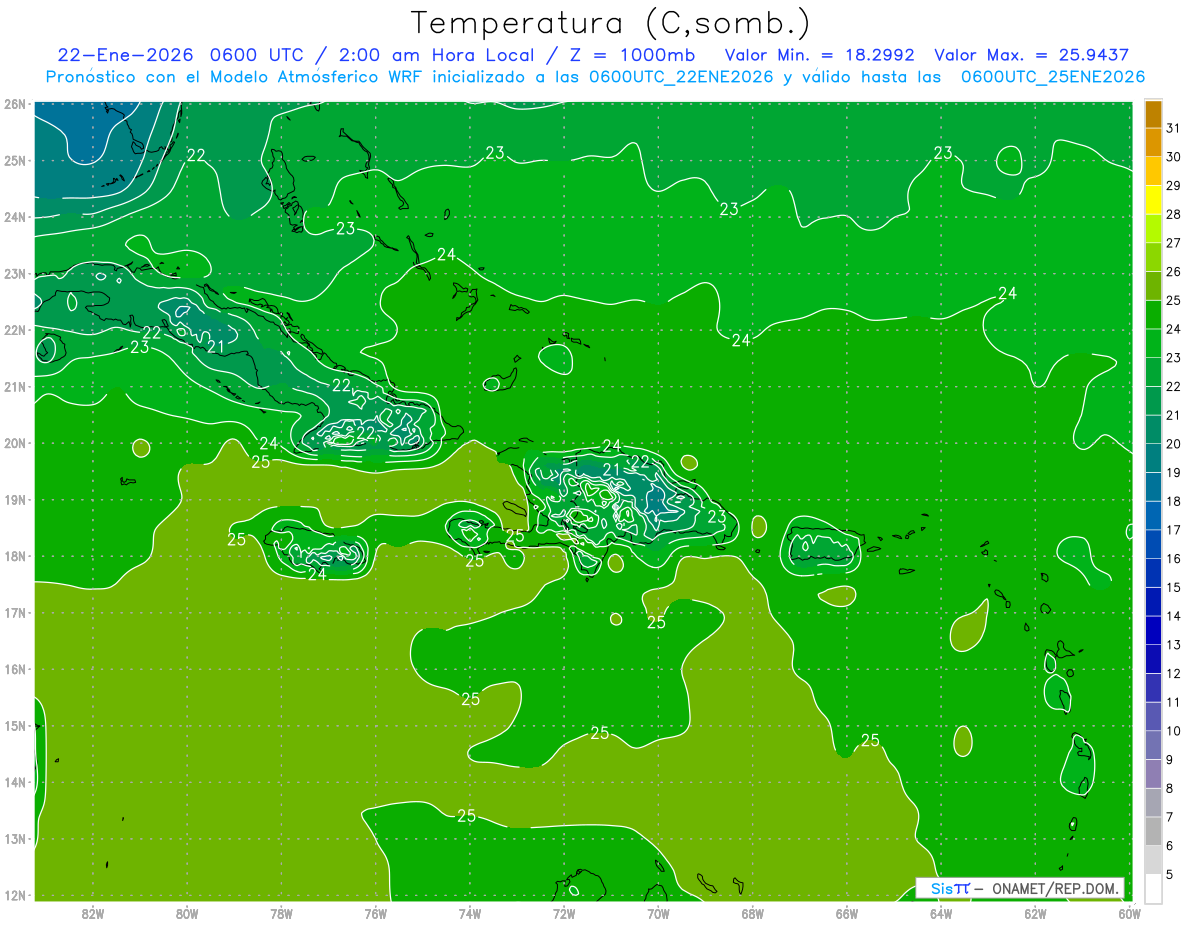
Task: Click the 76W longitude axis label
Action: click(x=375, y=913)
